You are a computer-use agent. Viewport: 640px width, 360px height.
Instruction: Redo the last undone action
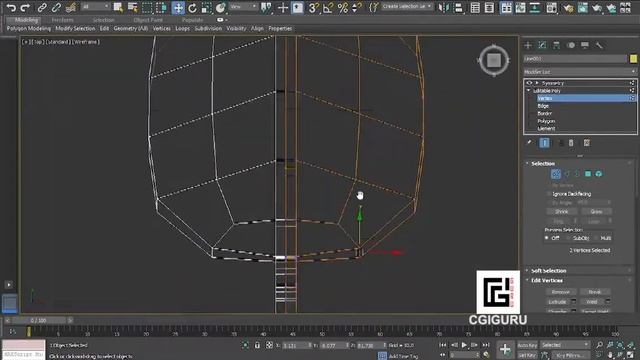click(25, 7)
